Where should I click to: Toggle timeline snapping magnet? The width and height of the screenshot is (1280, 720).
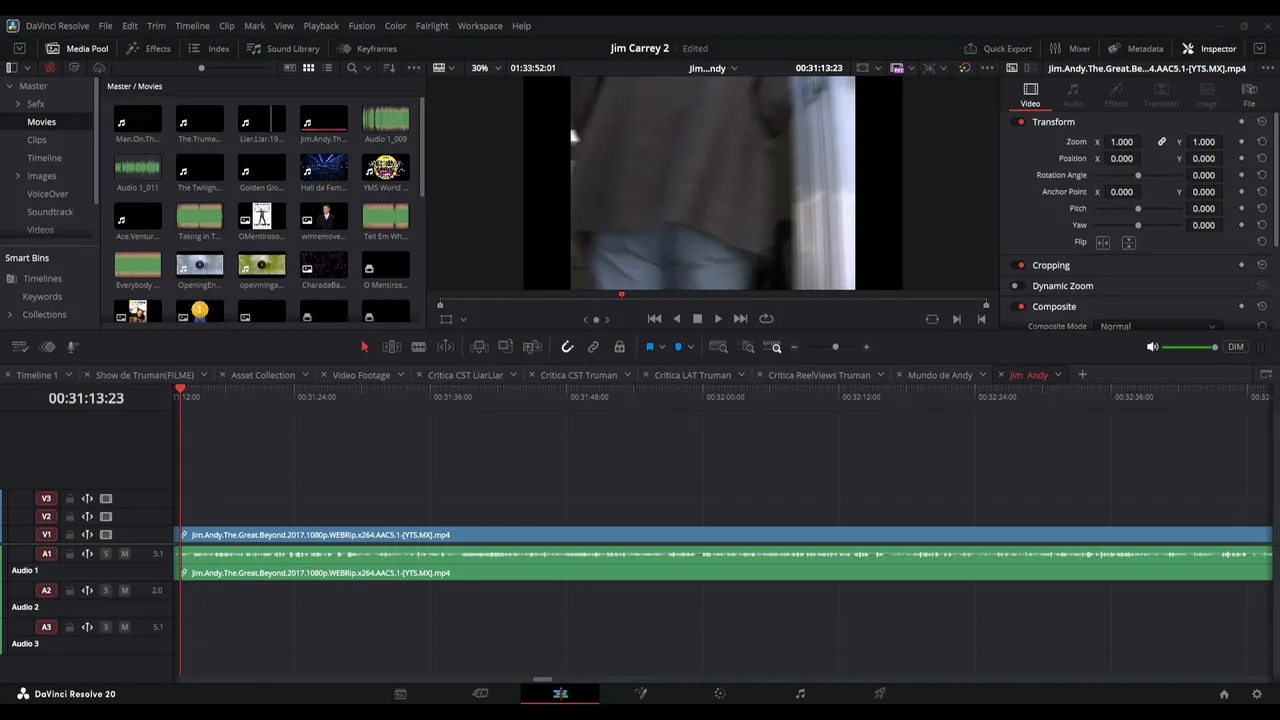click(x=567, y=347)
